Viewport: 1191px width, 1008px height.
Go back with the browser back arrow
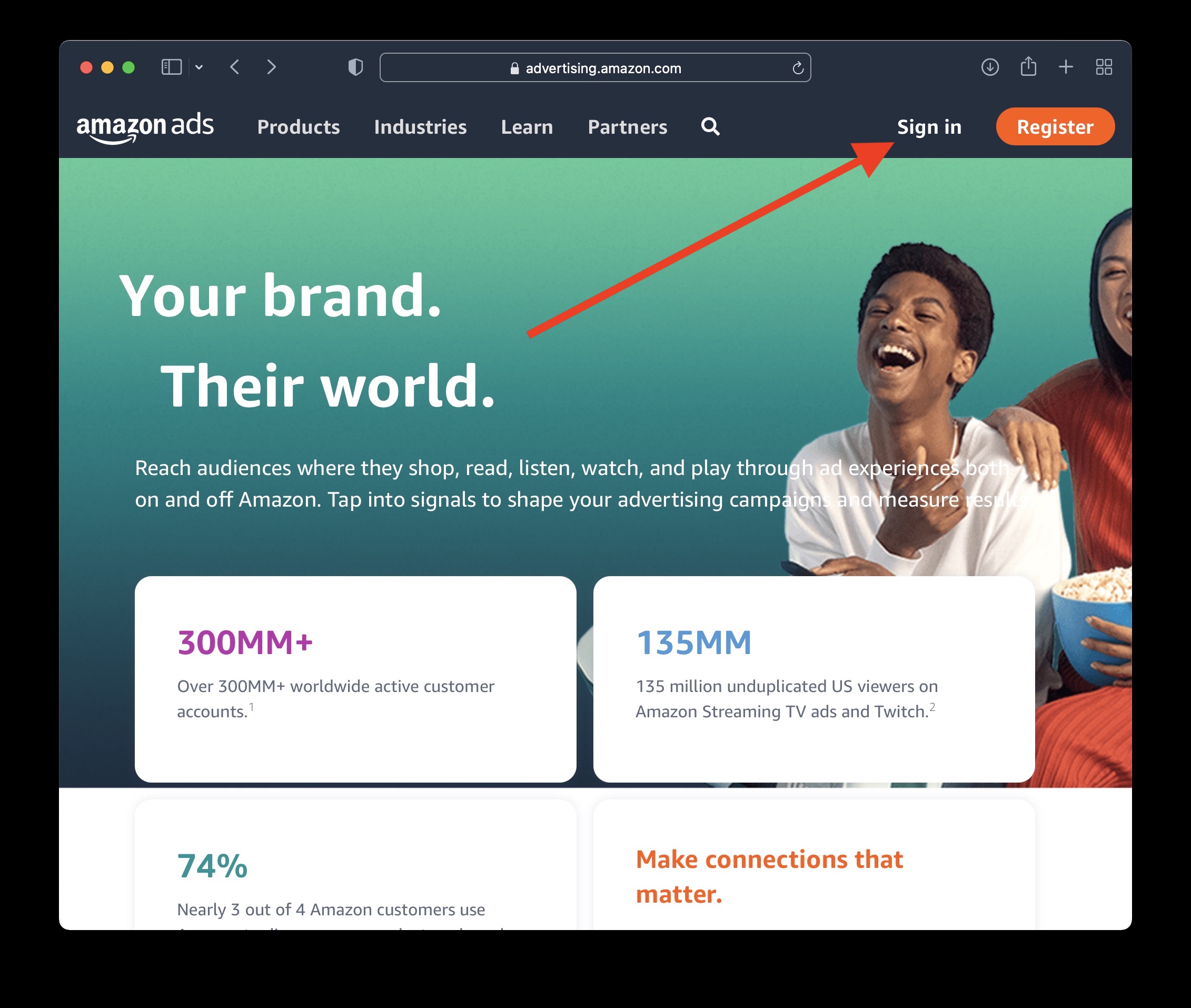click(235, 67)
